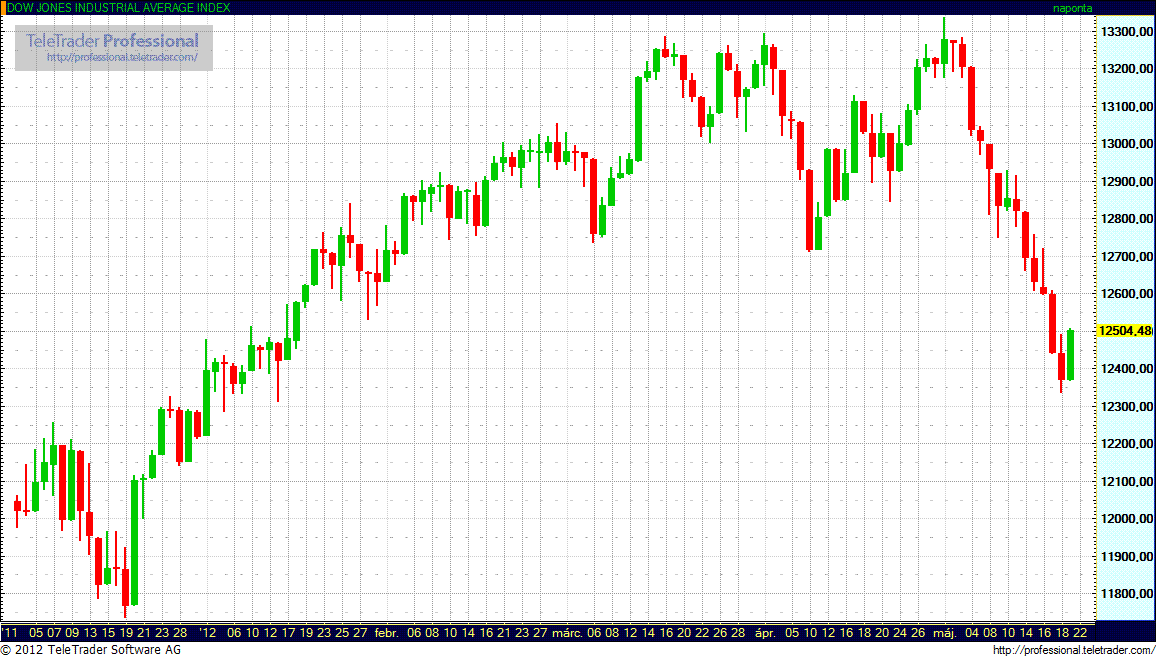1156x659 pixels.
Task: Click the 'ápr.' month label on time axis
Action: click(x=767, y=633)
